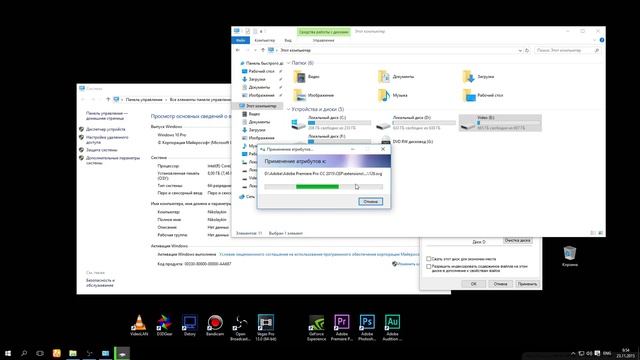
Task: Open the Adobe Audition desktop shortcut
Action: (392, 328)
